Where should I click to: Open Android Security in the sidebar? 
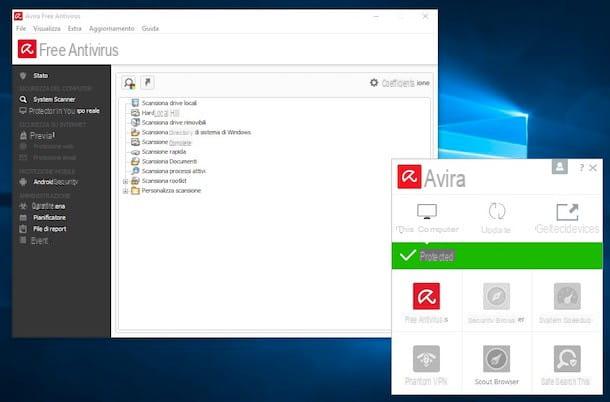click(x=56, y=182)
